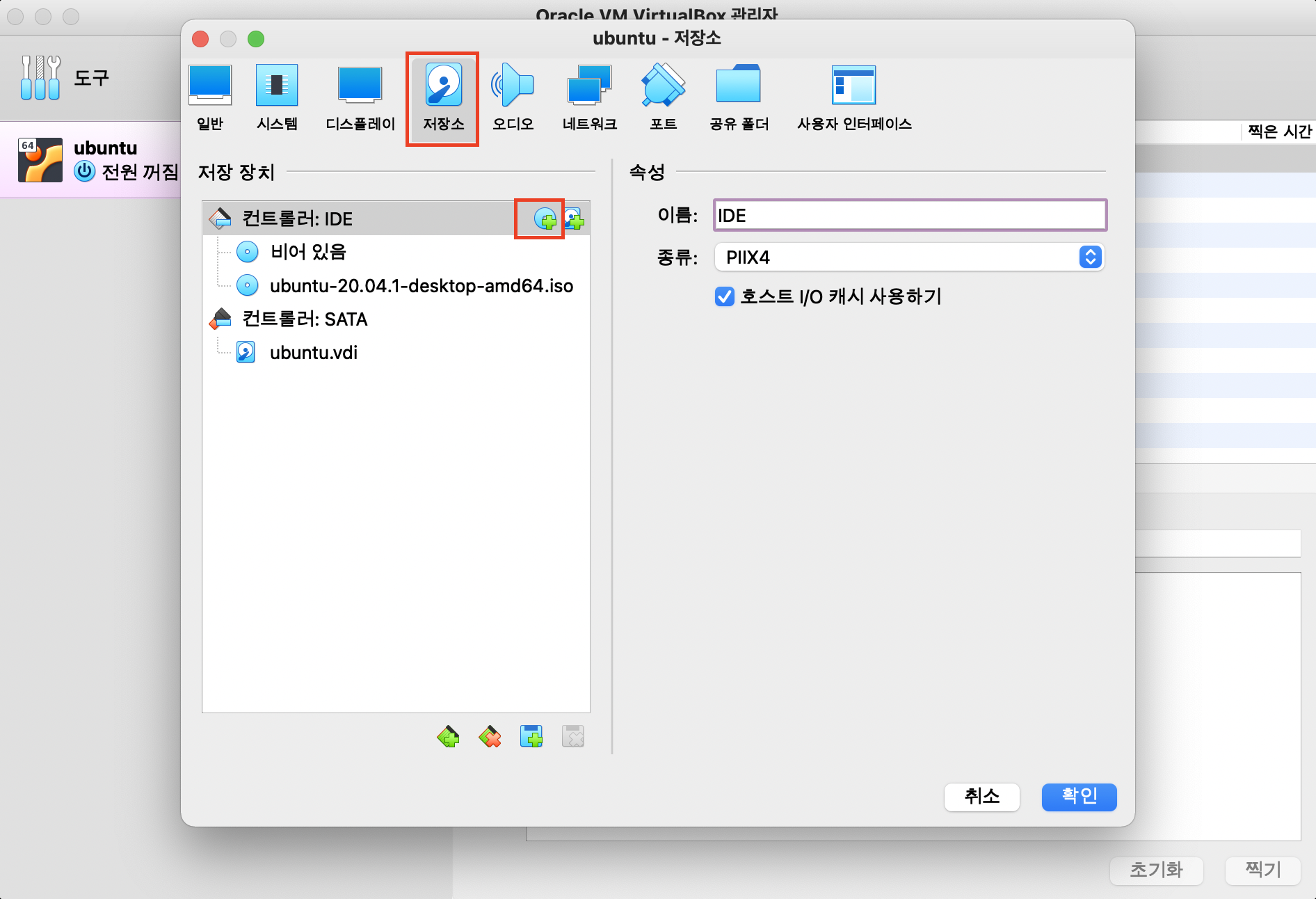Open the 일반 (General) settings tab
Screen dimensions: 1316x899
pyautogui.click(x=210, y=98)
